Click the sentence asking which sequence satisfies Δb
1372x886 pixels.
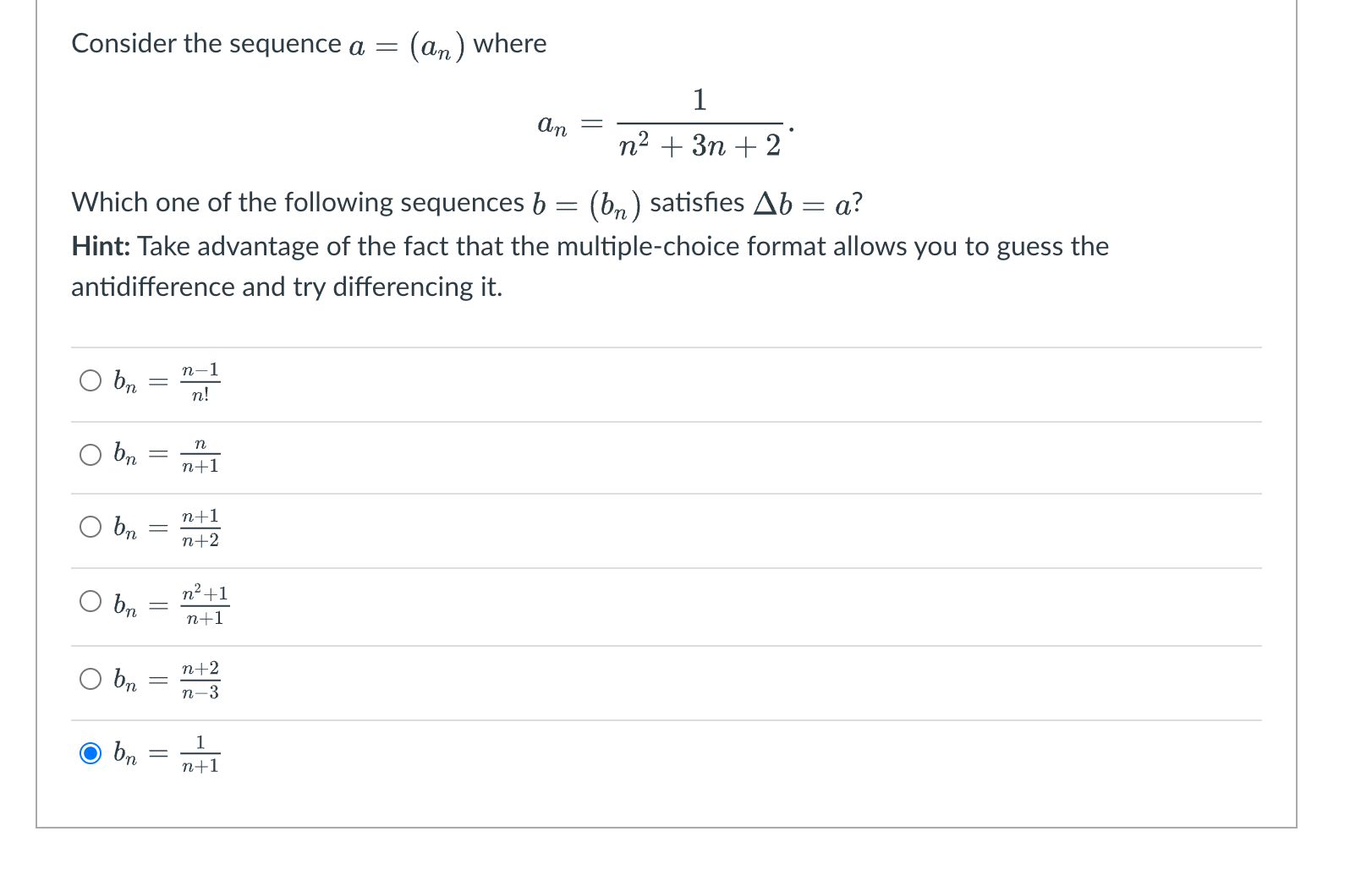click(467, 203)
